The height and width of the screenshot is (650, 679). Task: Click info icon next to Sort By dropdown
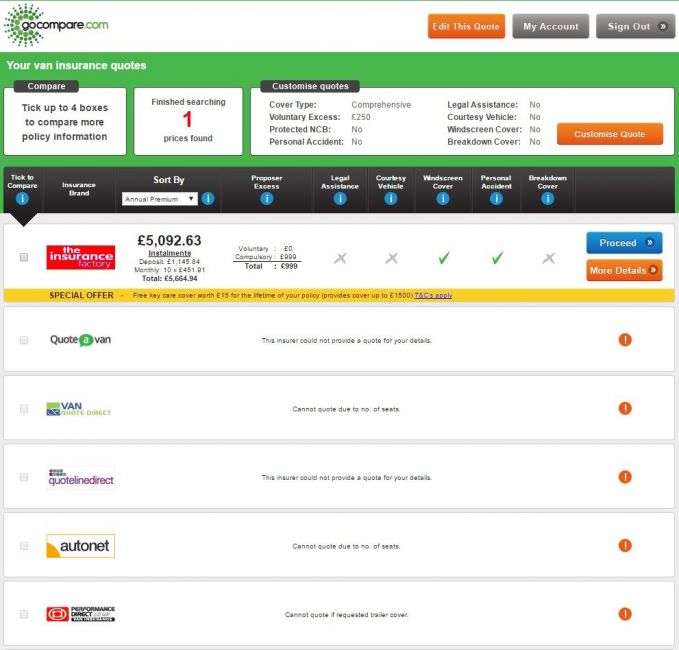point(208,199)
